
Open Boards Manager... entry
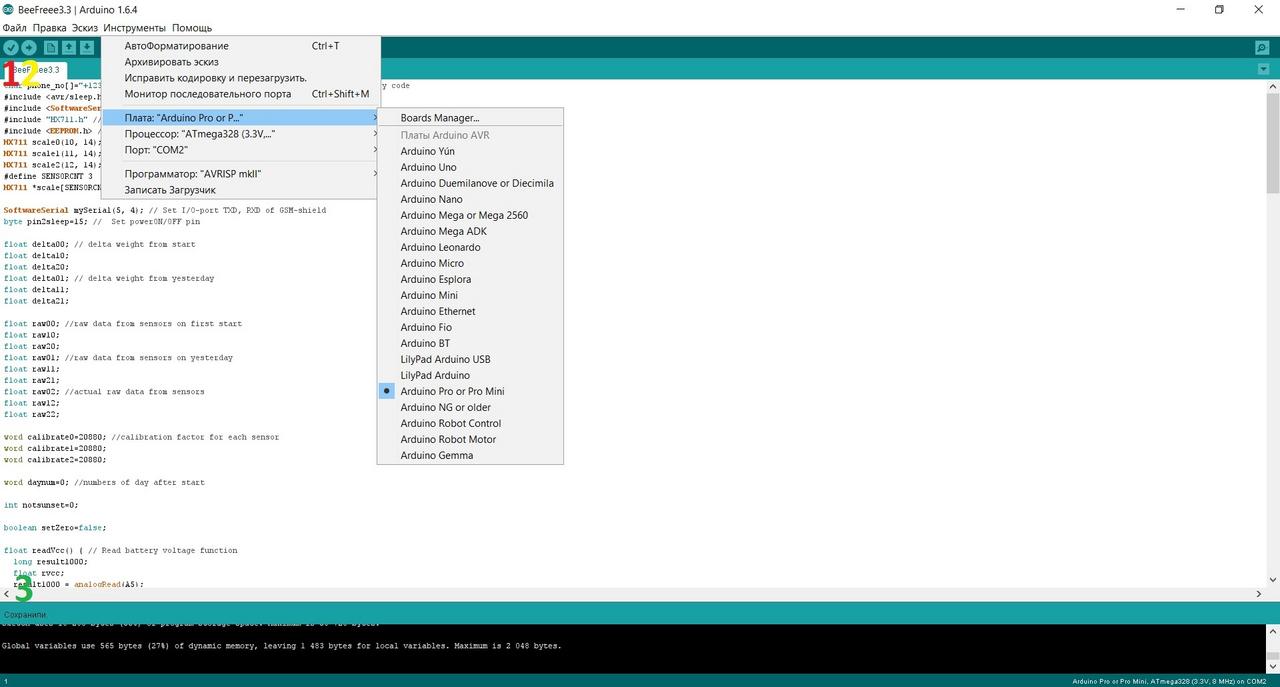coord(470,118)
